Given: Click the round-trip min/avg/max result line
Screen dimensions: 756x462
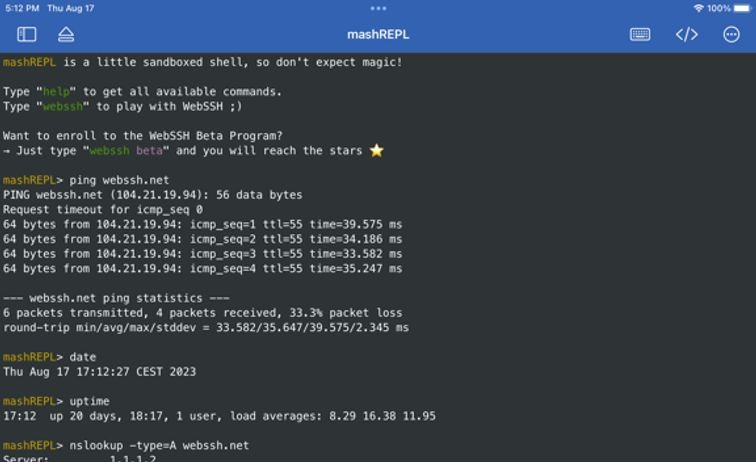Looking at the screenshot, I should (x=205, y=327).
